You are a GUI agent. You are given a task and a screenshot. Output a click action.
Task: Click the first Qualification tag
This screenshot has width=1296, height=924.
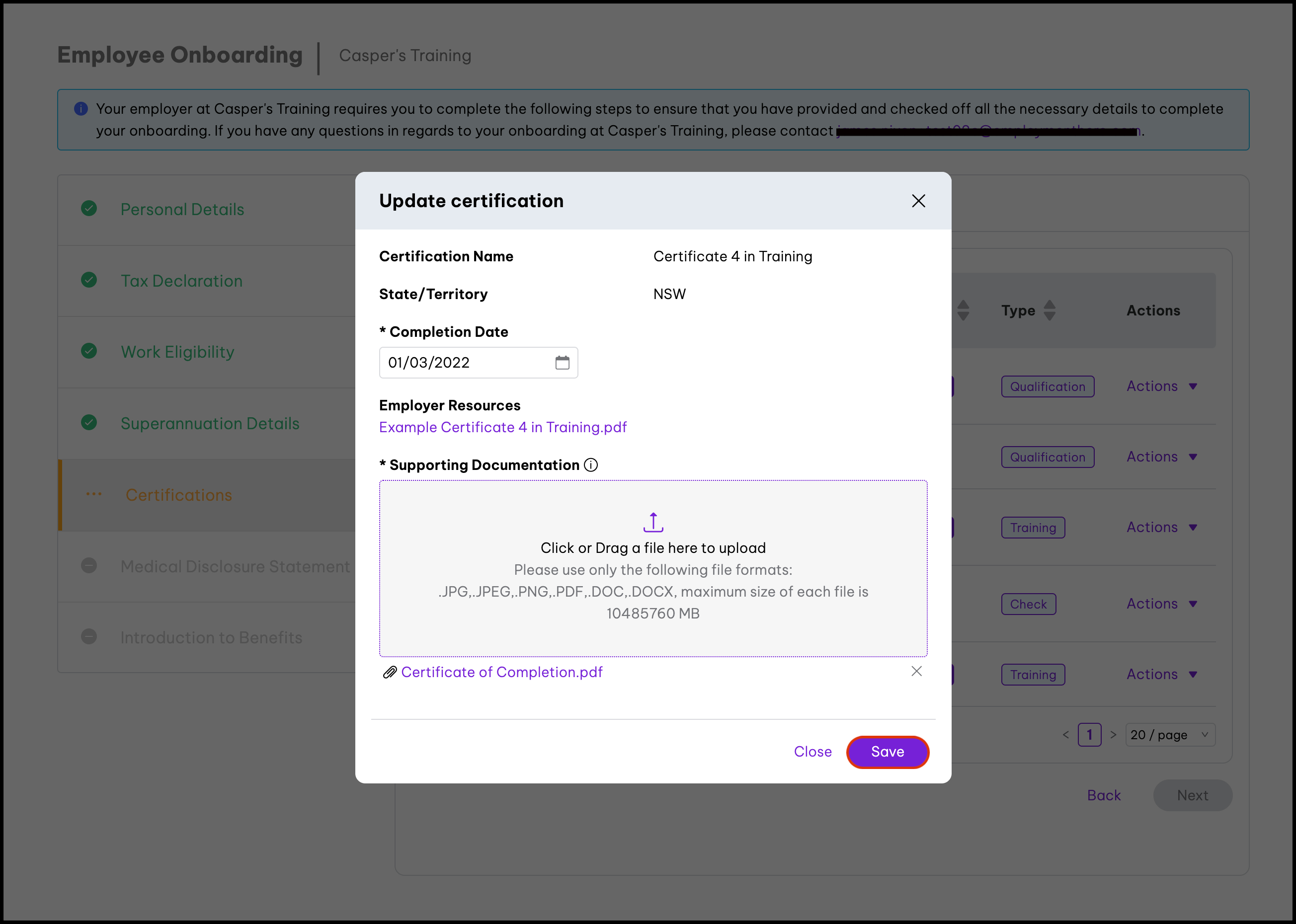tap(1047, 386)
